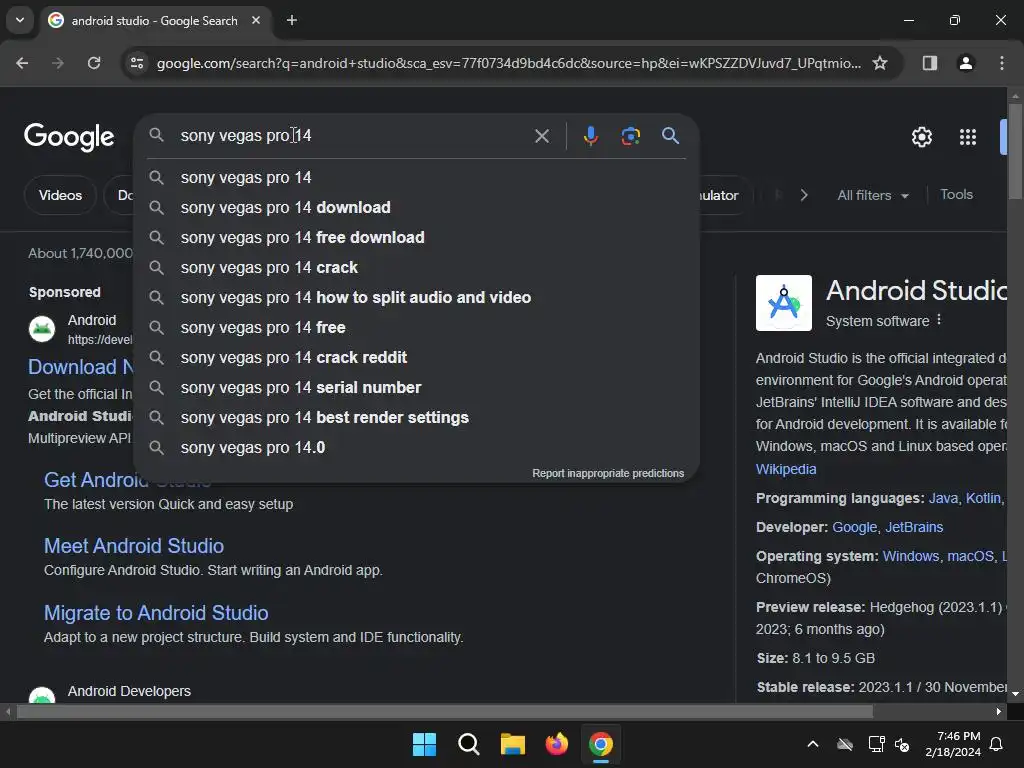The image size is (1024, 768).
Task: Open the taskbar clock and date
Action: pyautogui.click(x=953, y=744)
